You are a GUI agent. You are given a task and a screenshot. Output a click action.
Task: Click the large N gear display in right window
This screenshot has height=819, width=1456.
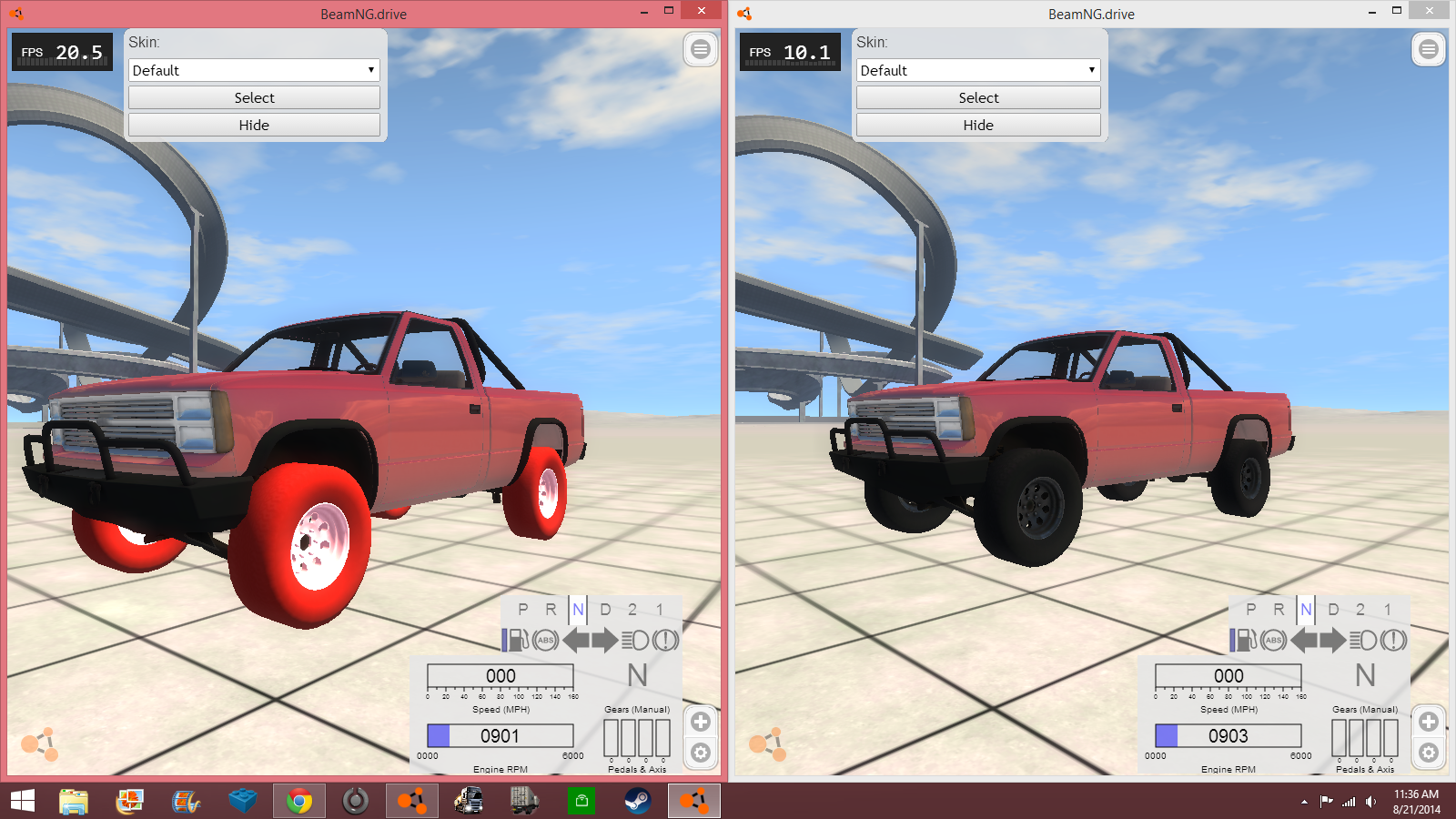click(1365, 675)
